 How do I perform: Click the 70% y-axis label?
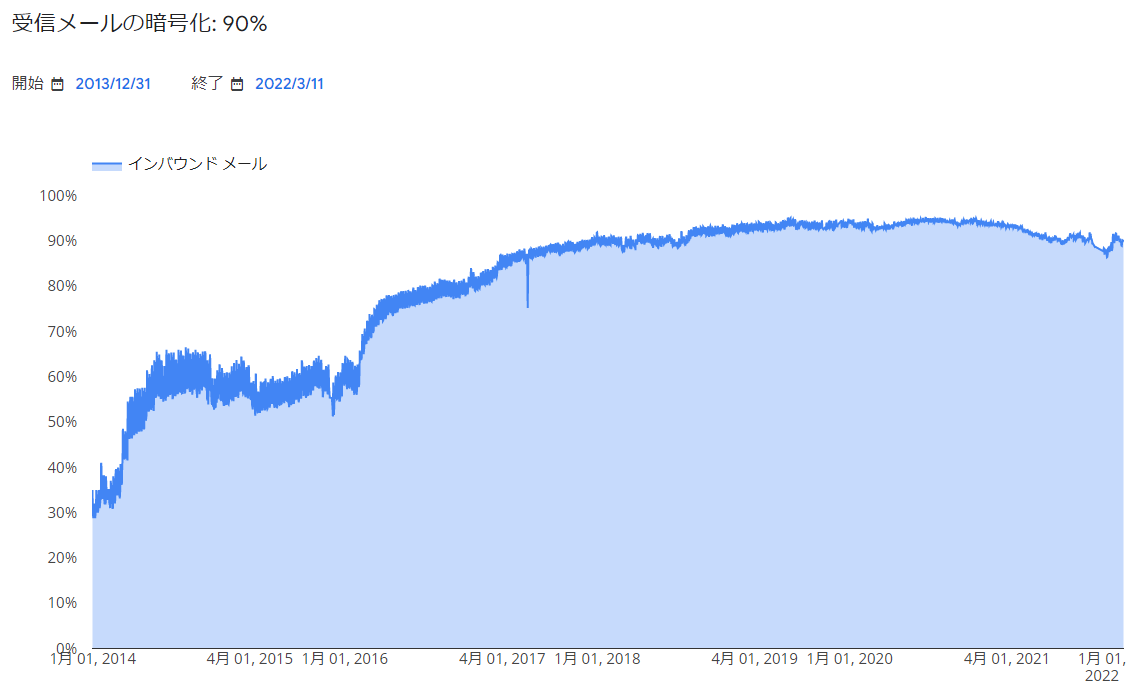[62, 332]
